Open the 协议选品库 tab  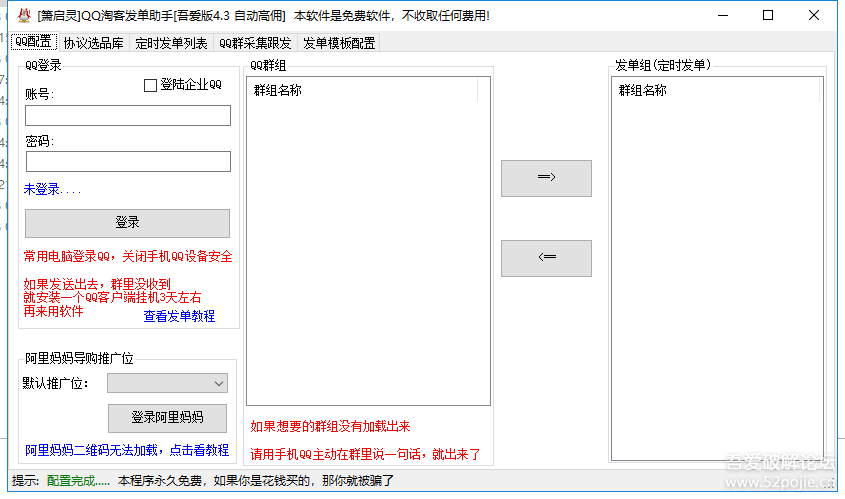click(x=93, y=43)
